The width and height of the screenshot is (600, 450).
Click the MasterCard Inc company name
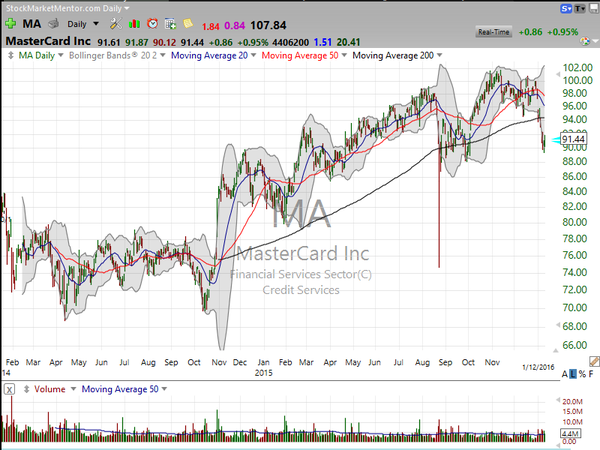pyautogui.click(x=48, y=41)
